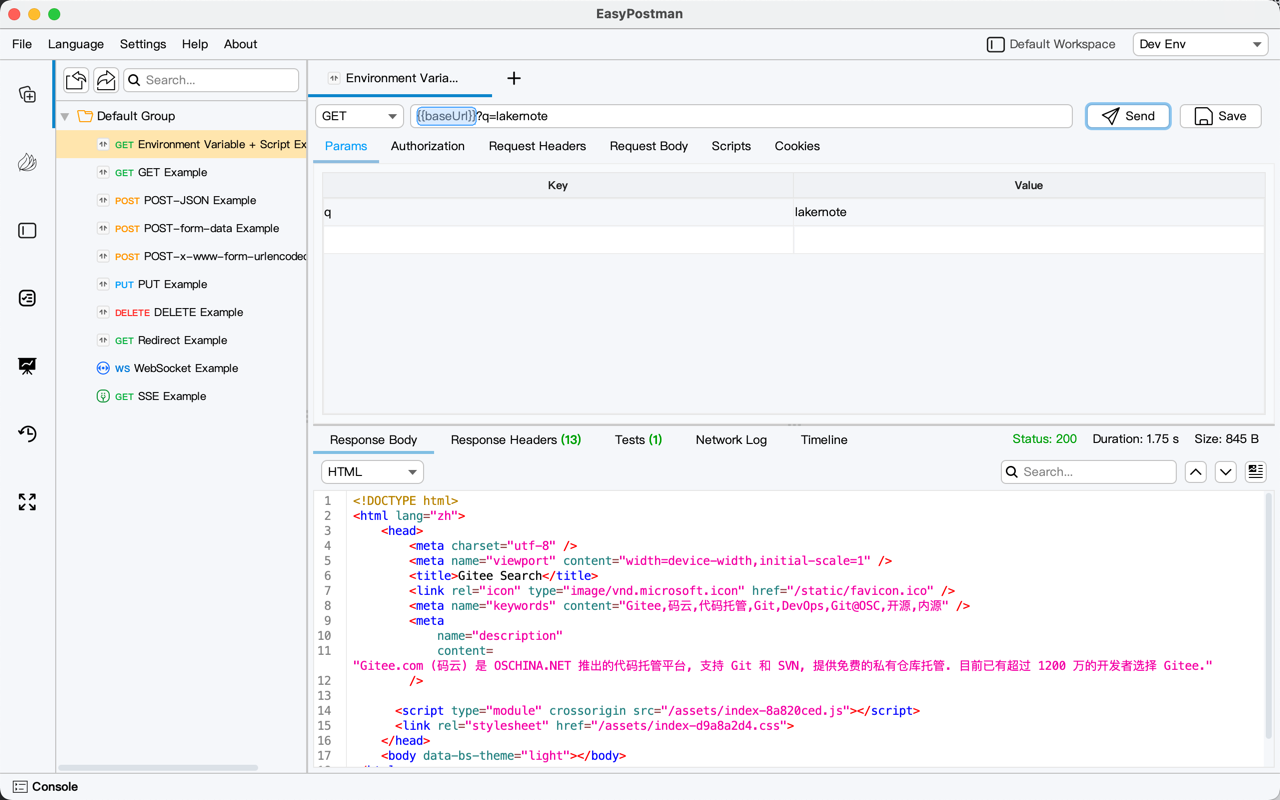Click the empty Key cell in second row
The height and width of the screenshot is (800, 1280).
pyautogui.click(x=558, y=240)
